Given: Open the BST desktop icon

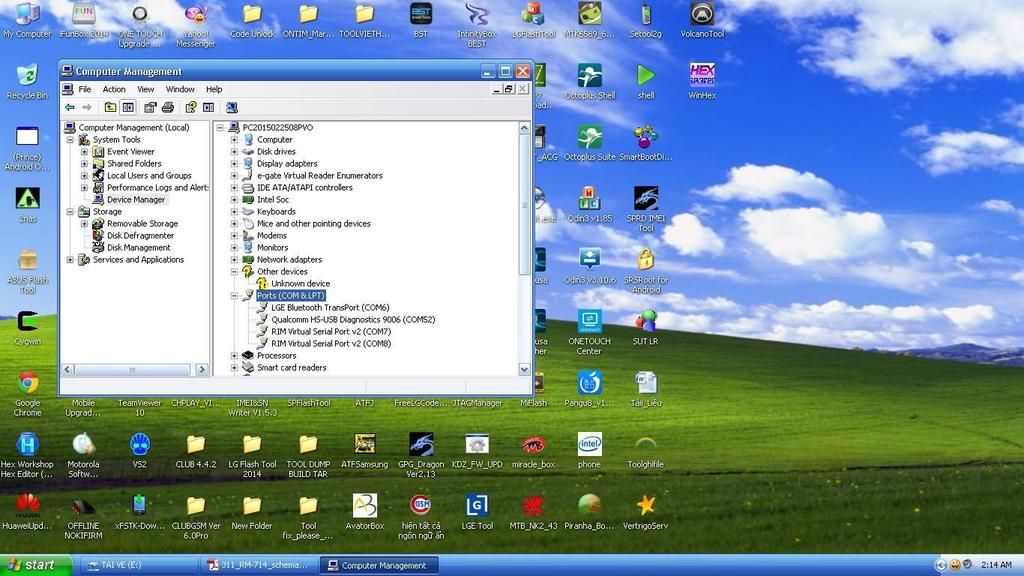Looking at the screenshot, I should point(421,20).
